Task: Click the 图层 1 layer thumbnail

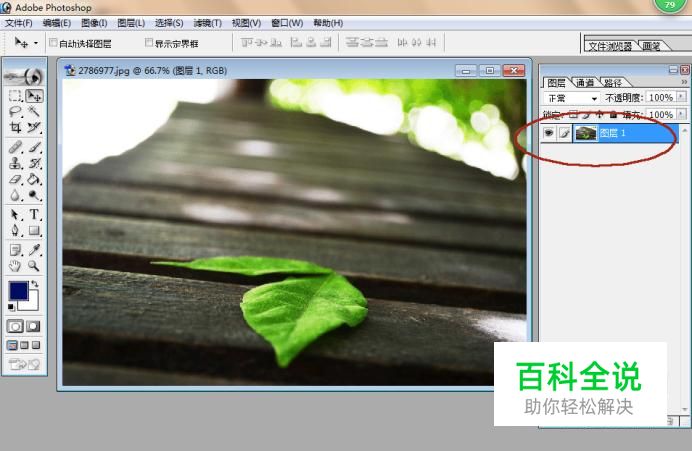Action: pyautogui.click(x=586, y=133)
